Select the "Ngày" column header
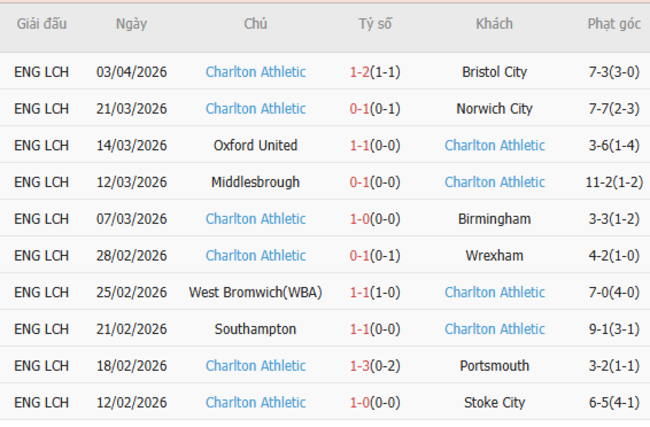The height and width of the screenshot is (427, 650). (x=131, y=24)
